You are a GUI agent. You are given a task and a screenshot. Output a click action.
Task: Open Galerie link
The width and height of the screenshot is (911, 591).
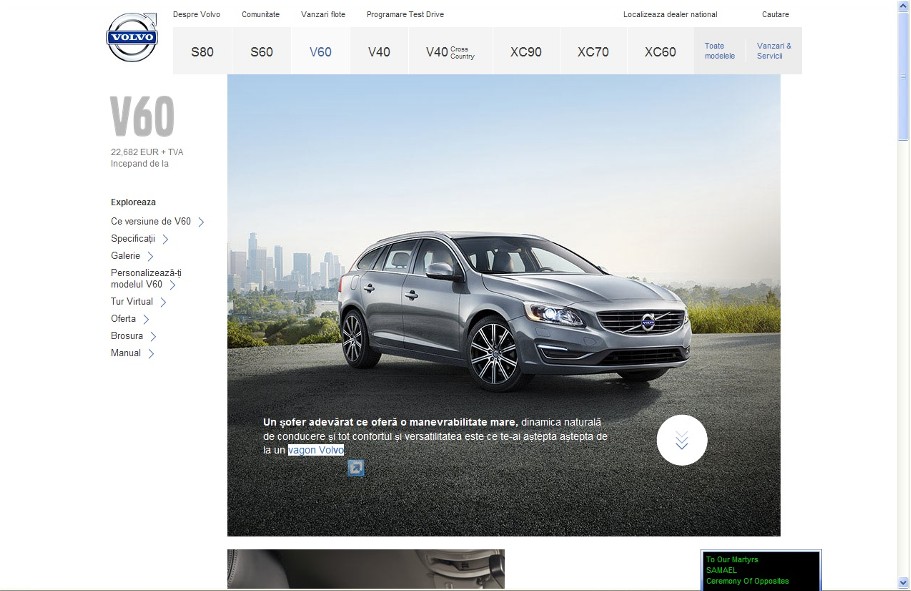point(125,256)
